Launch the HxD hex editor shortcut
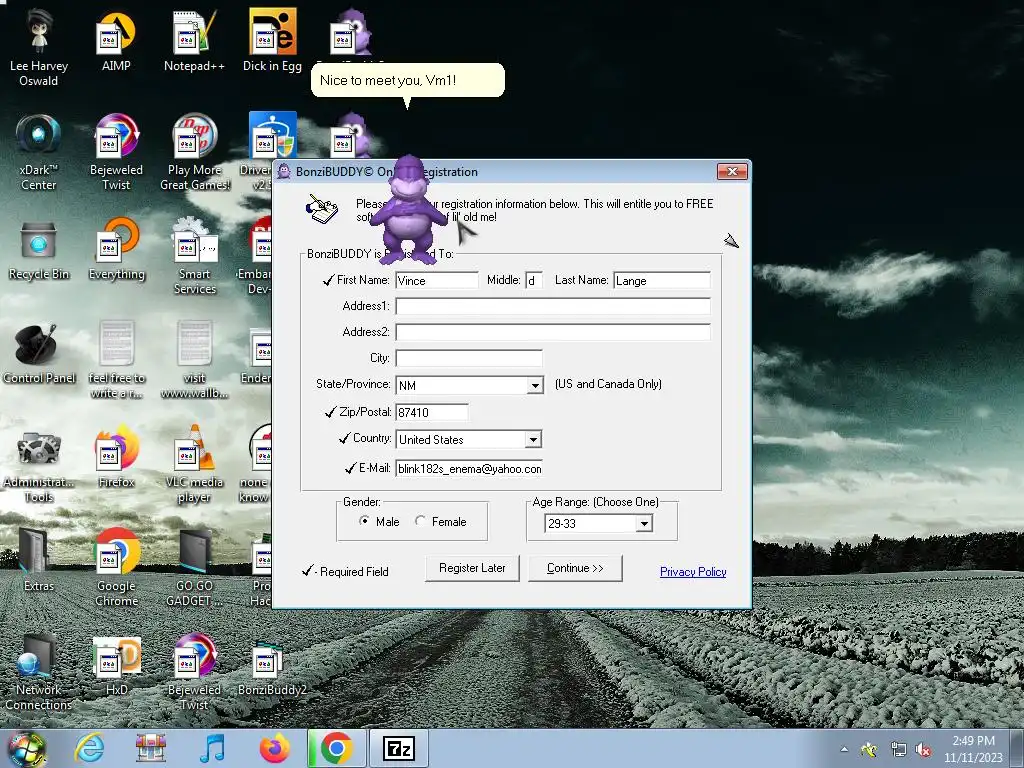The width and height of the screenshot is (1024, 768). tap(116, 666)
